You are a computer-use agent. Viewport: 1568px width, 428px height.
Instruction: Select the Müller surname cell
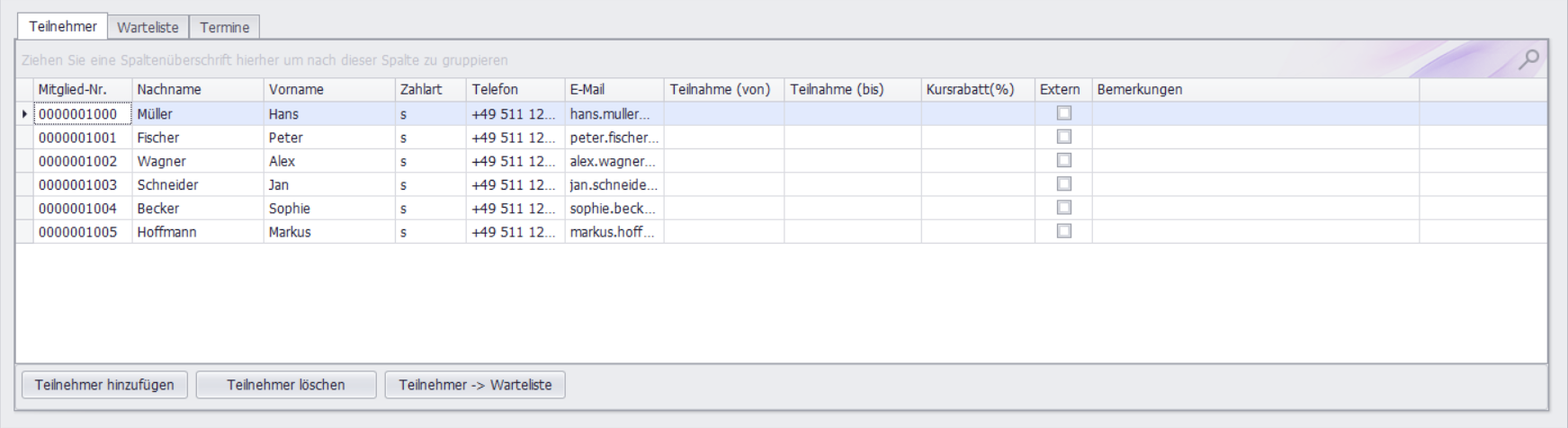pyautogui.click(x=197, y=114)
